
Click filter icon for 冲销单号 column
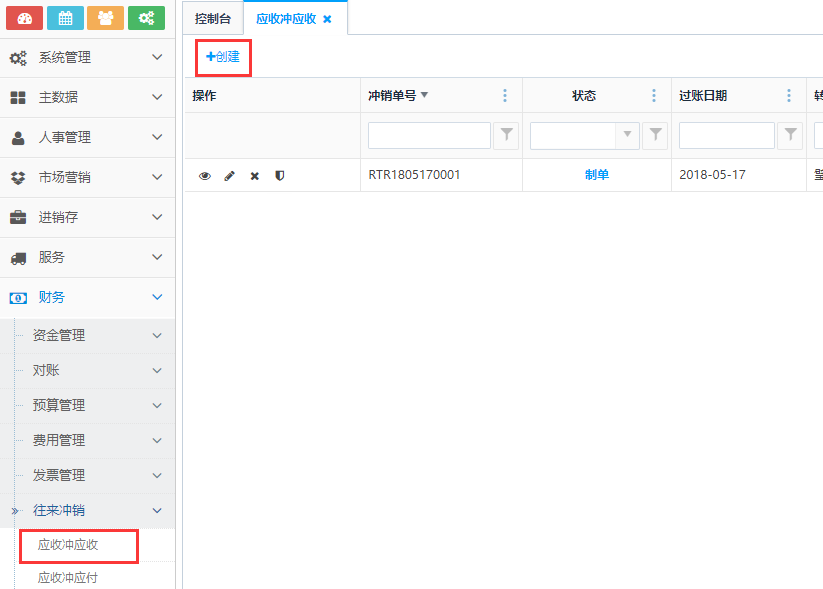[x=507, y=135]
